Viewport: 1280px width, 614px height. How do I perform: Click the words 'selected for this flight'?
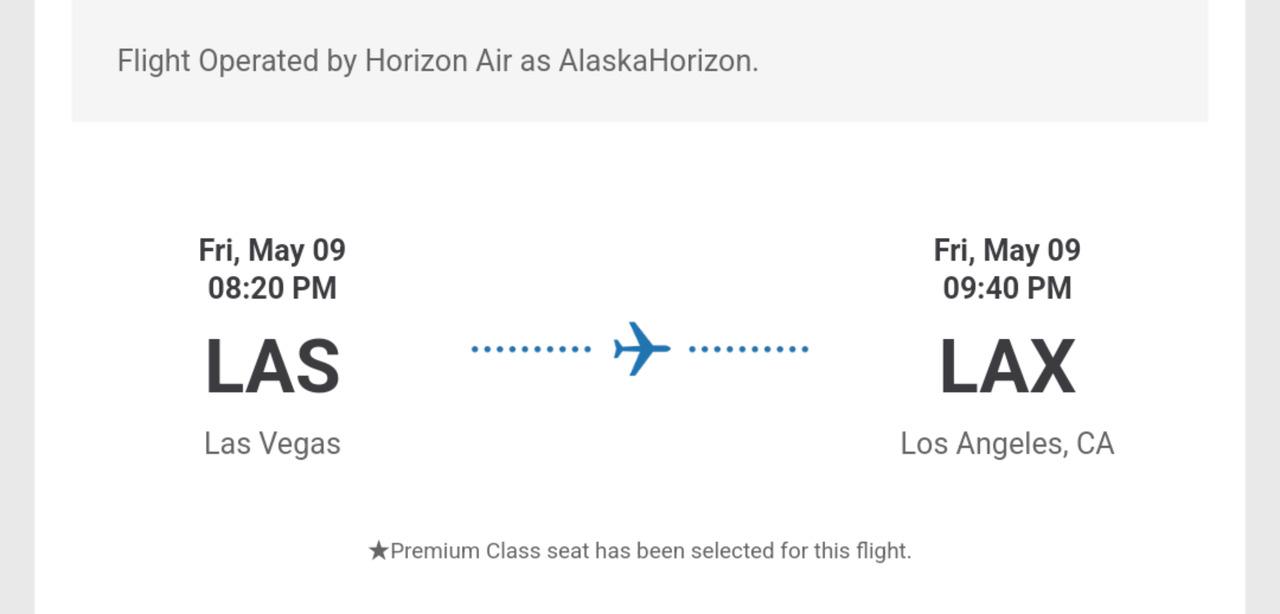[x=801, y=551]
